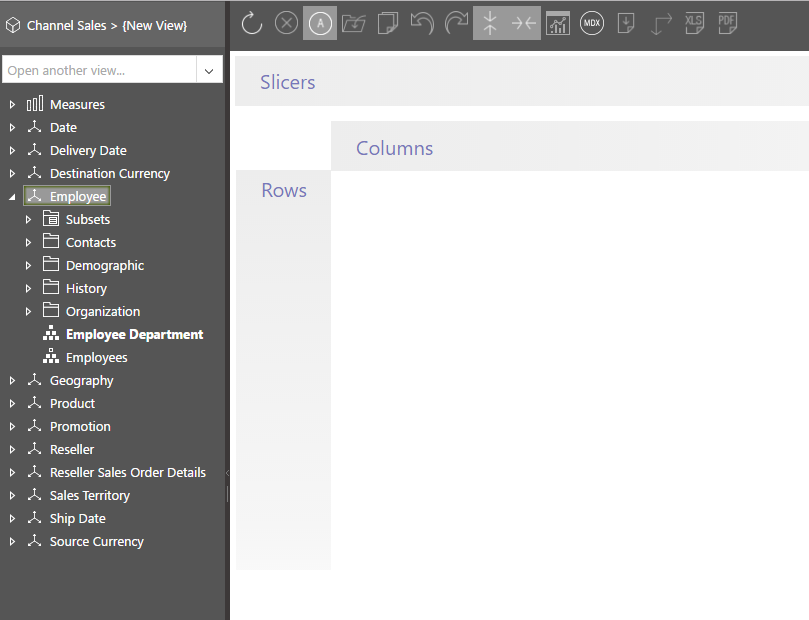The height and width of the screenshot is (620, 809).
Task: Click the Refresh view icon
Action: tap(252, 23)
